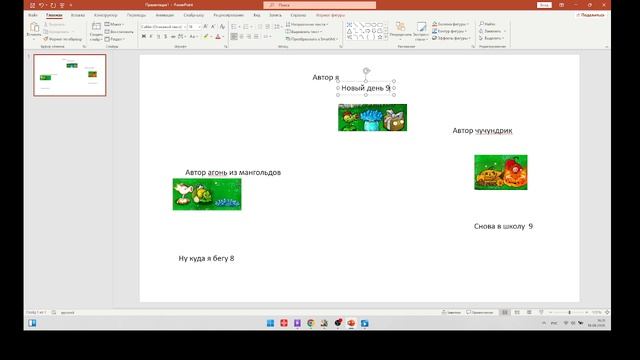Click the Find button in the editing group

(x=487, y=24)
